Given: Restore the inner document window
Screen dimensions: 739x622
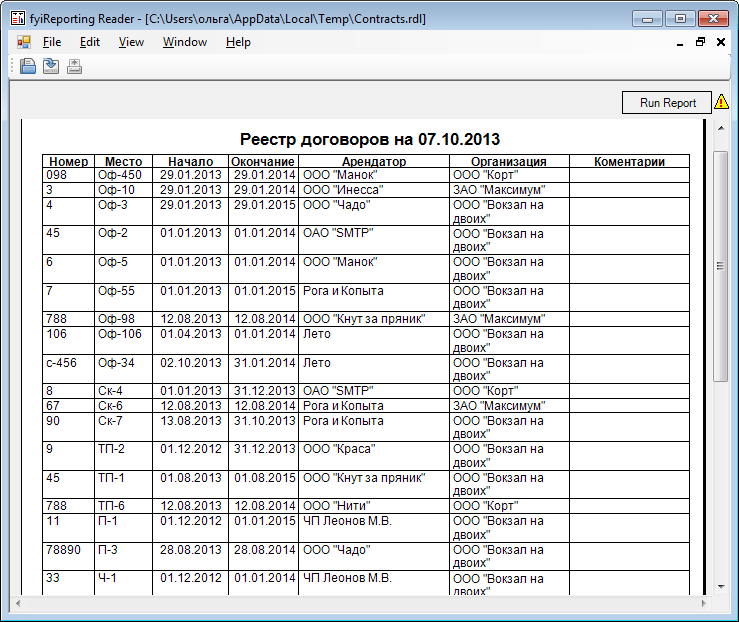Looking at the screenshot, I should (700, 42).
